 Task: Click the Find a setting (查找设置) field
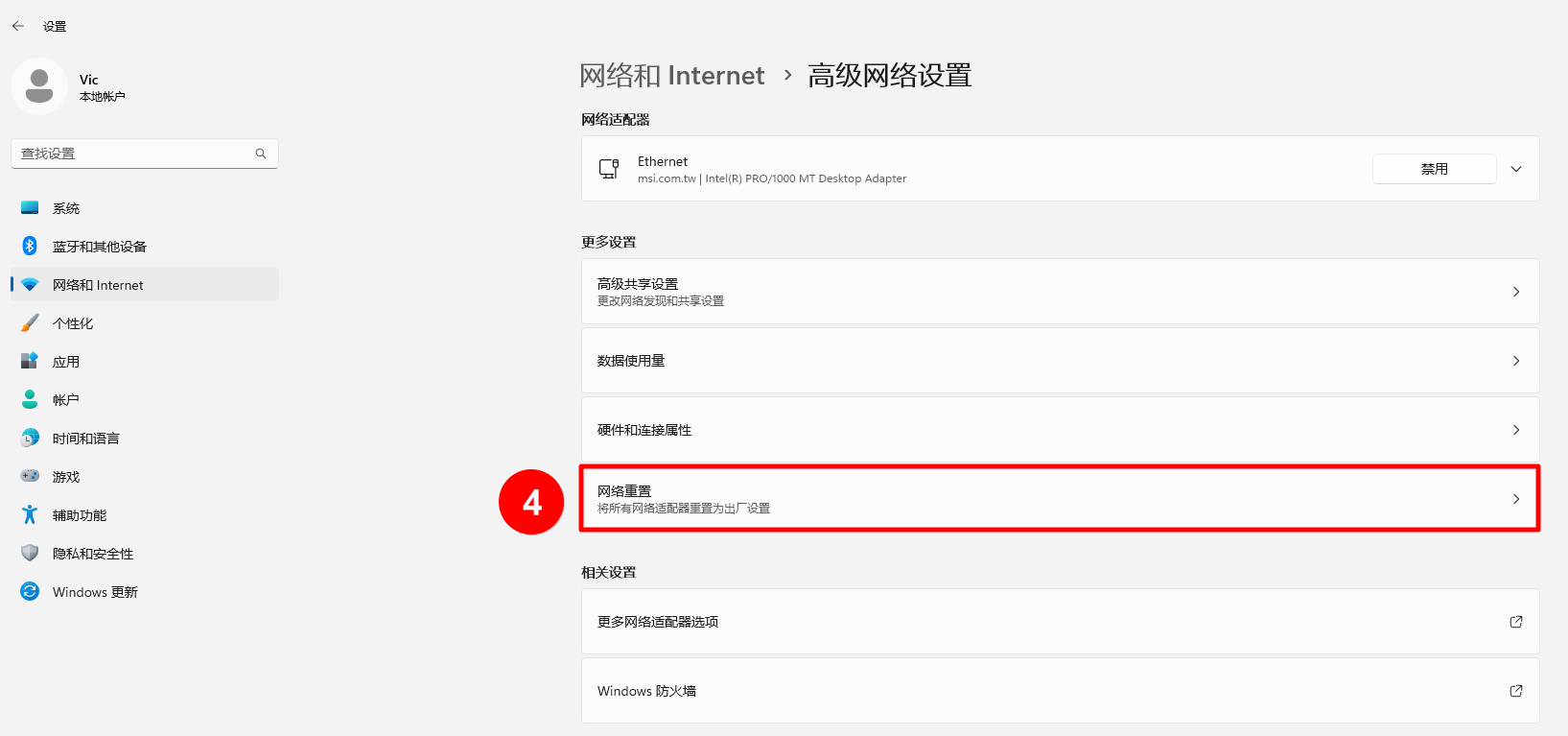134,154
